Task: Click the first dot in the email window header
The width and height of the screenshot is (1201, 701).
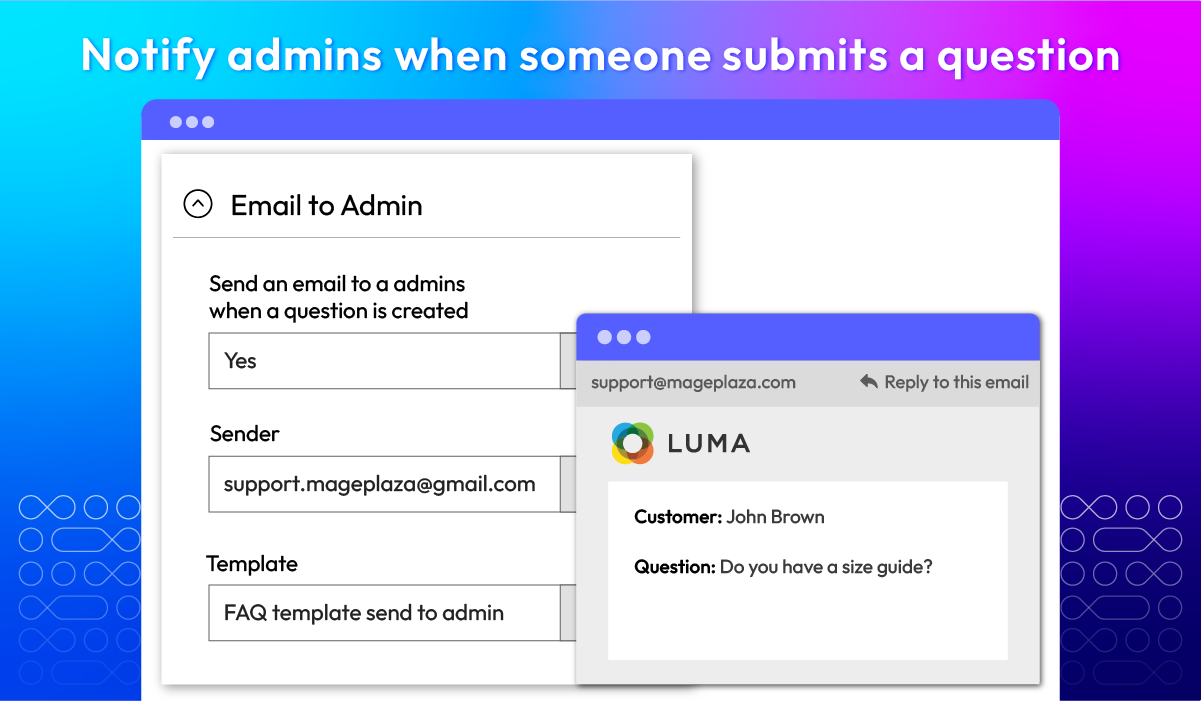Action: tap(604, 337)
